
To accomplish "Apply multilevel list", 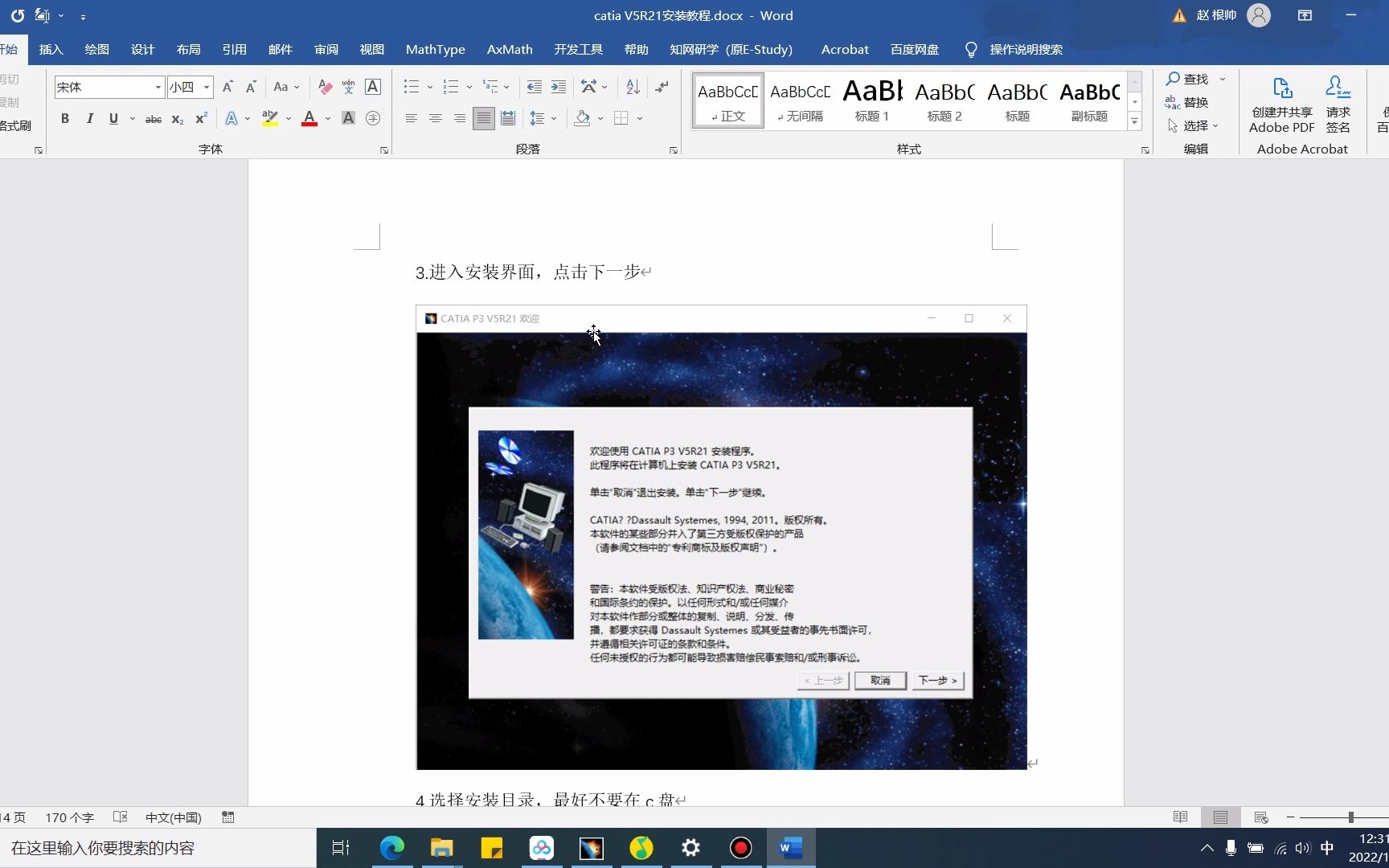I will coord(490,87).
